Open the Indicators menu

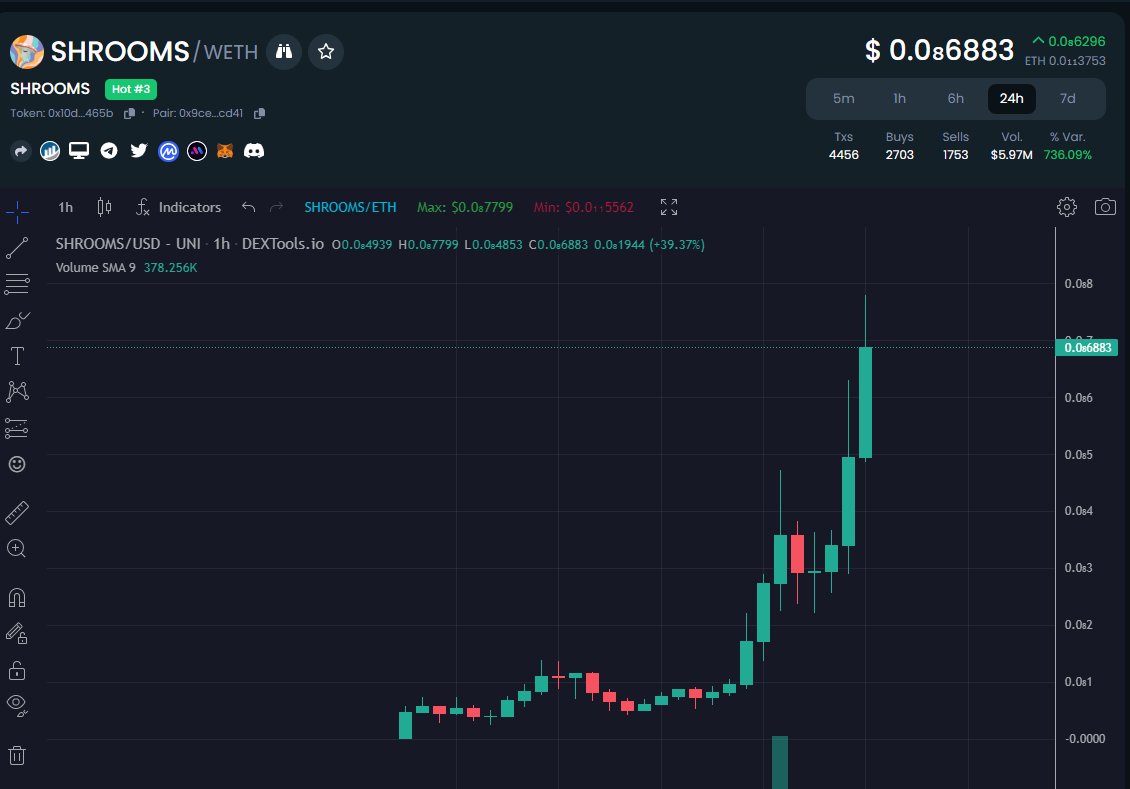point(179,208)
